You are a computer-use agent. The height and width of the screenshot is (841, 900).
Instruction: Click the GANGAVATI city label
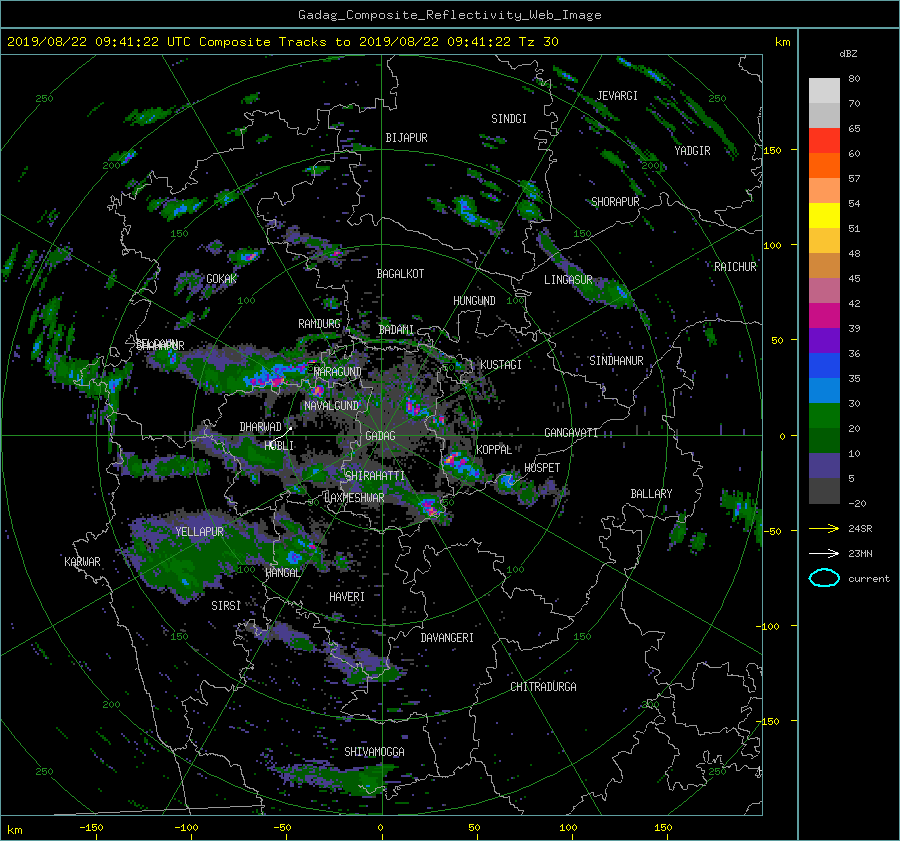point(571,433)
